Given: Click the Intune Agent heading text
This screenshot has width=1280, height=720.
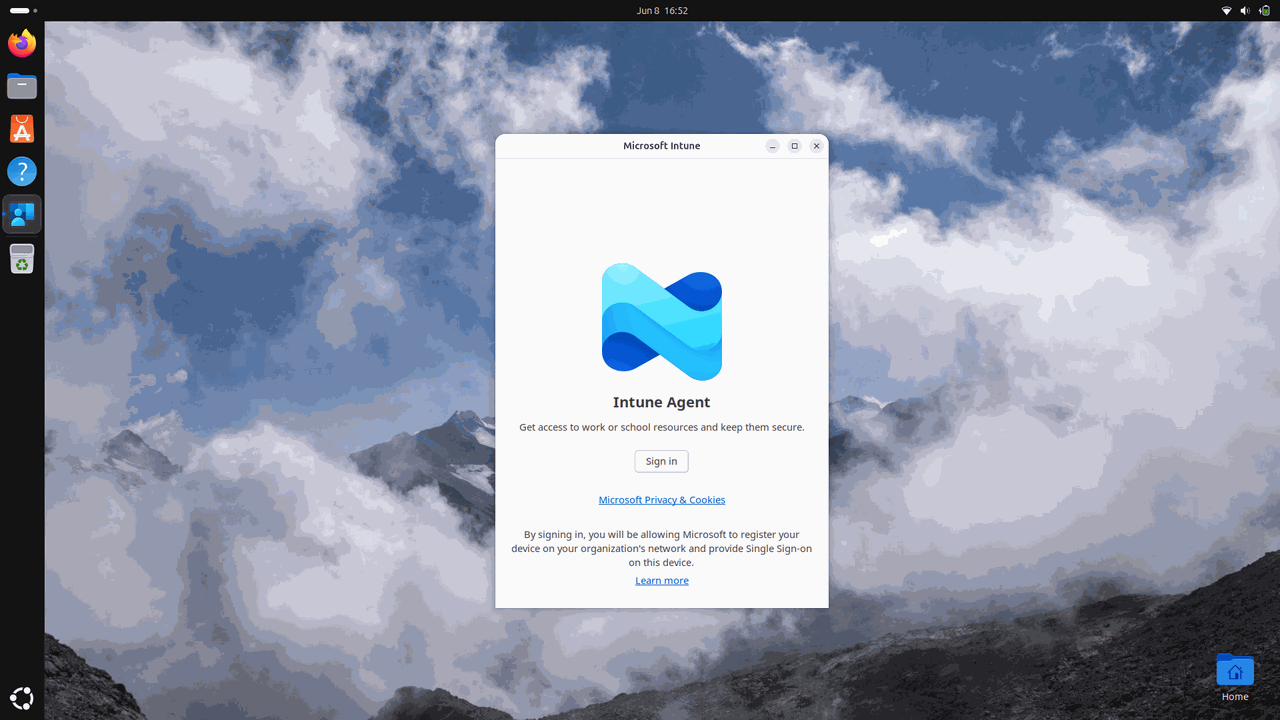Looking at the screenshot, I should [662, 402].
